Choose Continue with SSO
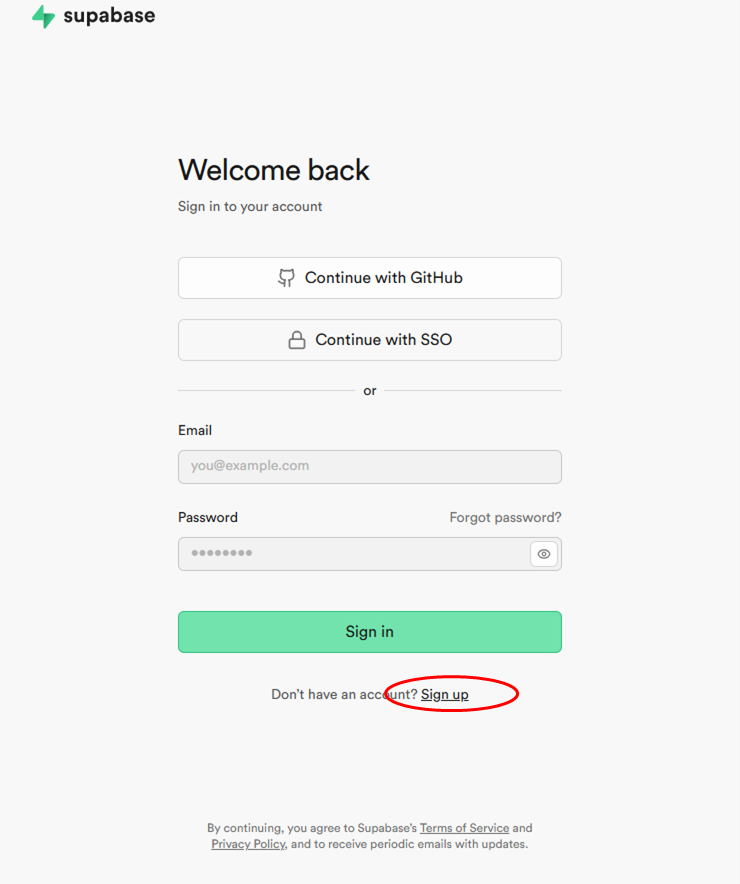 pyautogui.click(x=370, y=340)
